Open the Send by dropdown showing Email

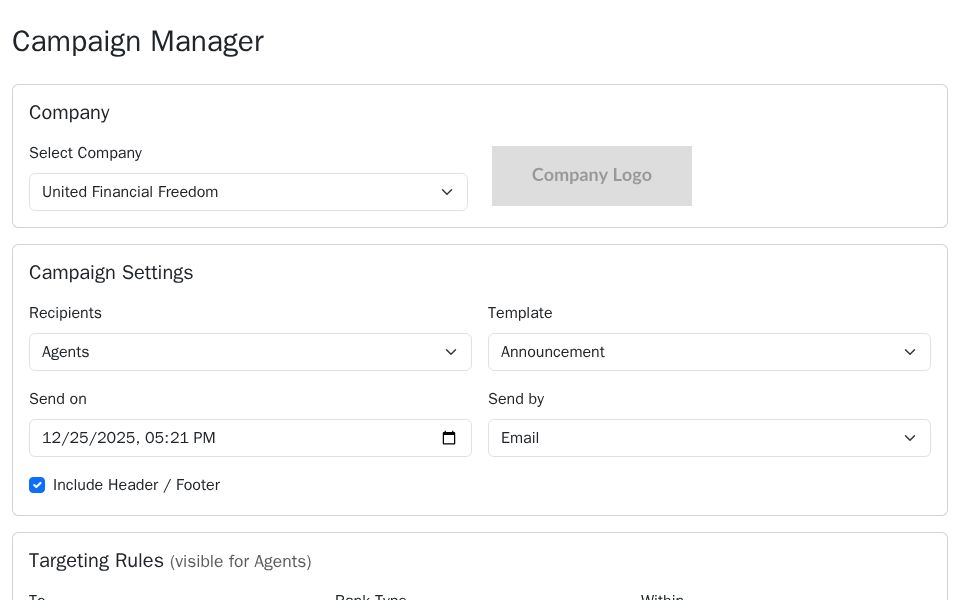click(709, 438)
